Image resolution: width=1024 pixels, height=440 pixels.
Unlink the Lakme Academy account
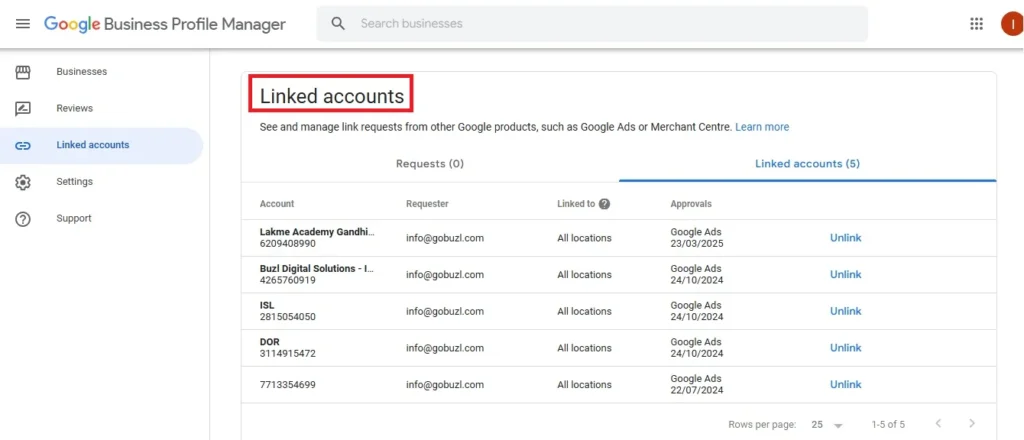(x=845, y=238)
